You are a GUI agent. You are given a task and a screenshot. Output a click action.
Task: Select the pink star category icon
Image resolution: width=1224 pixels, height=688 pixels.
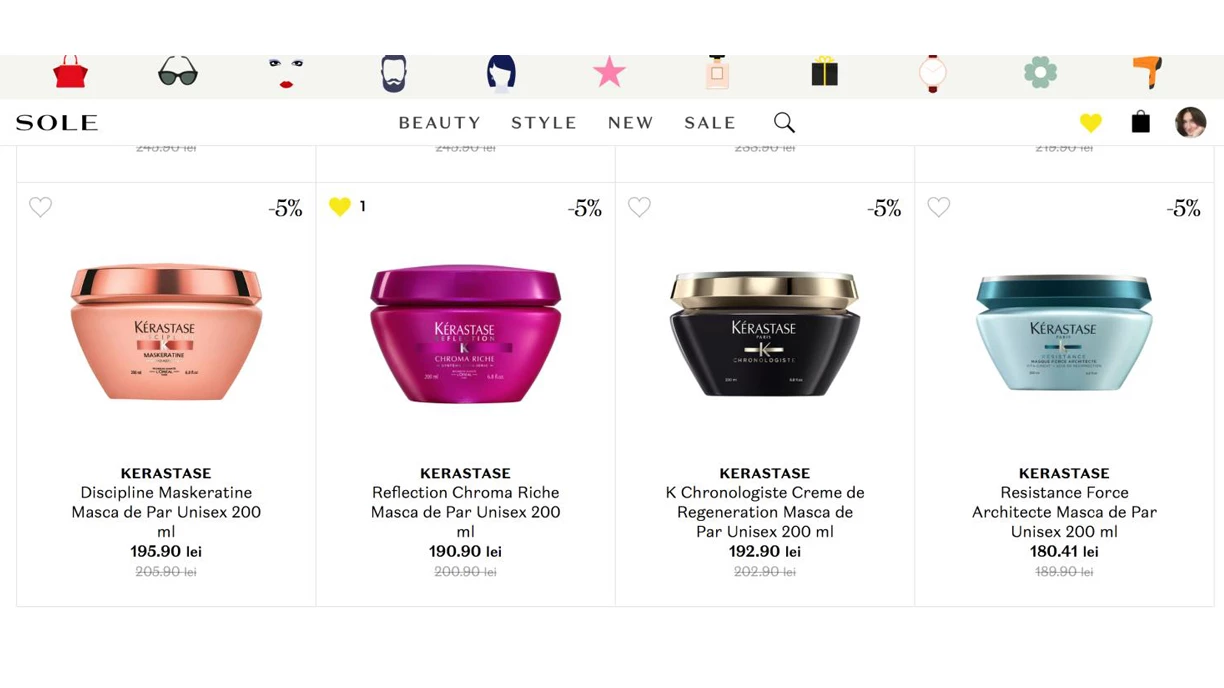tap(609, 72)
